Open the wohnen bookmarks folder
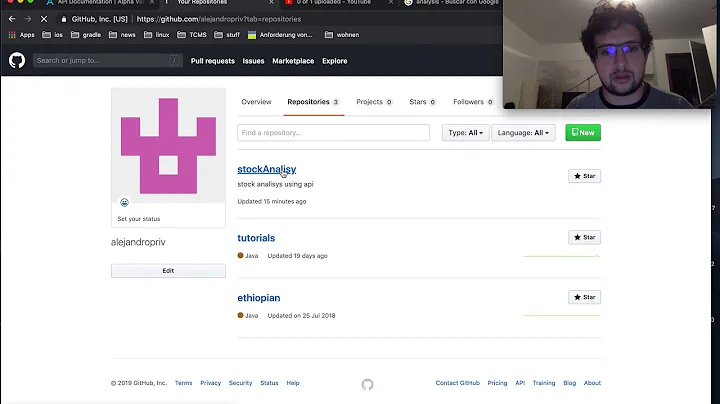 tap(342, 35)
